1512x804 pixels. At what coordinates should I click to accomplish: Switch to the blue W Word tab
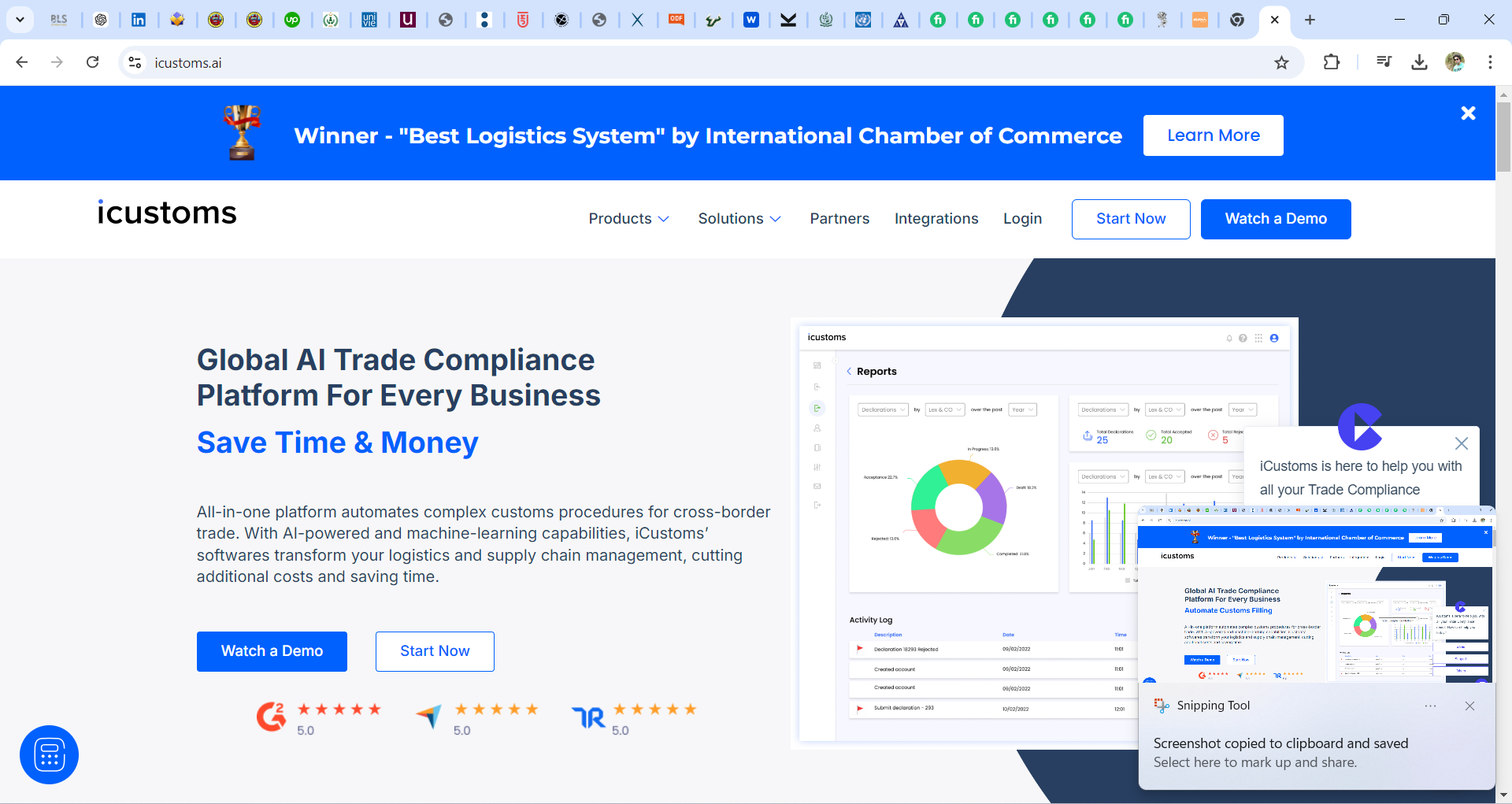click(x=751, y=20)
